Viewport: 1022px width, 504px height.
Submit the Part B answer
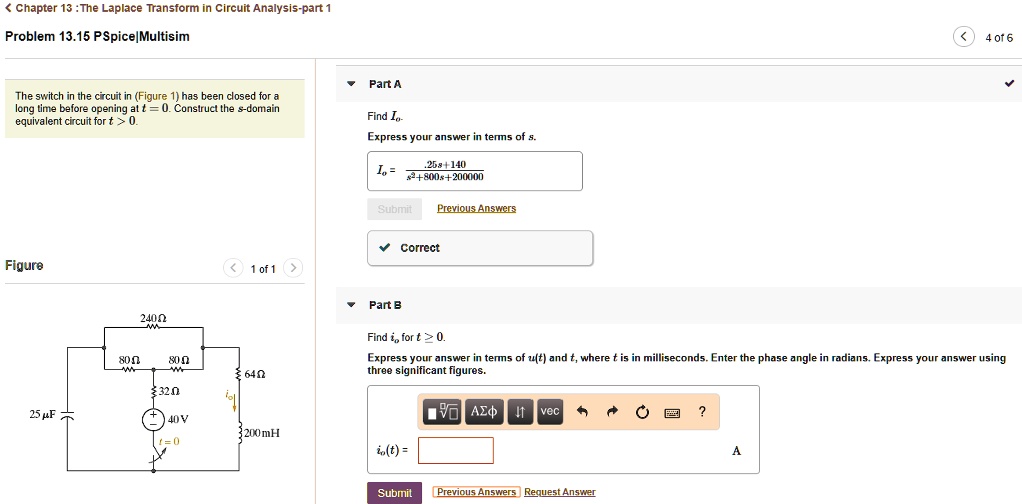394,493
